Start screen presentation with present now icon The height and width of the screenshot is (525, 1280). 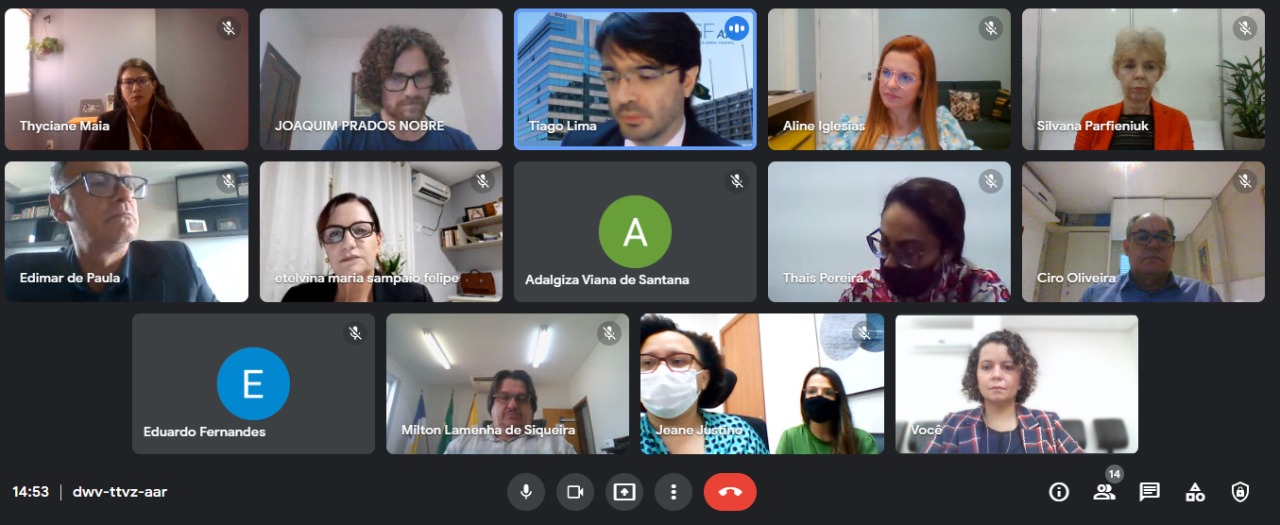624,492
